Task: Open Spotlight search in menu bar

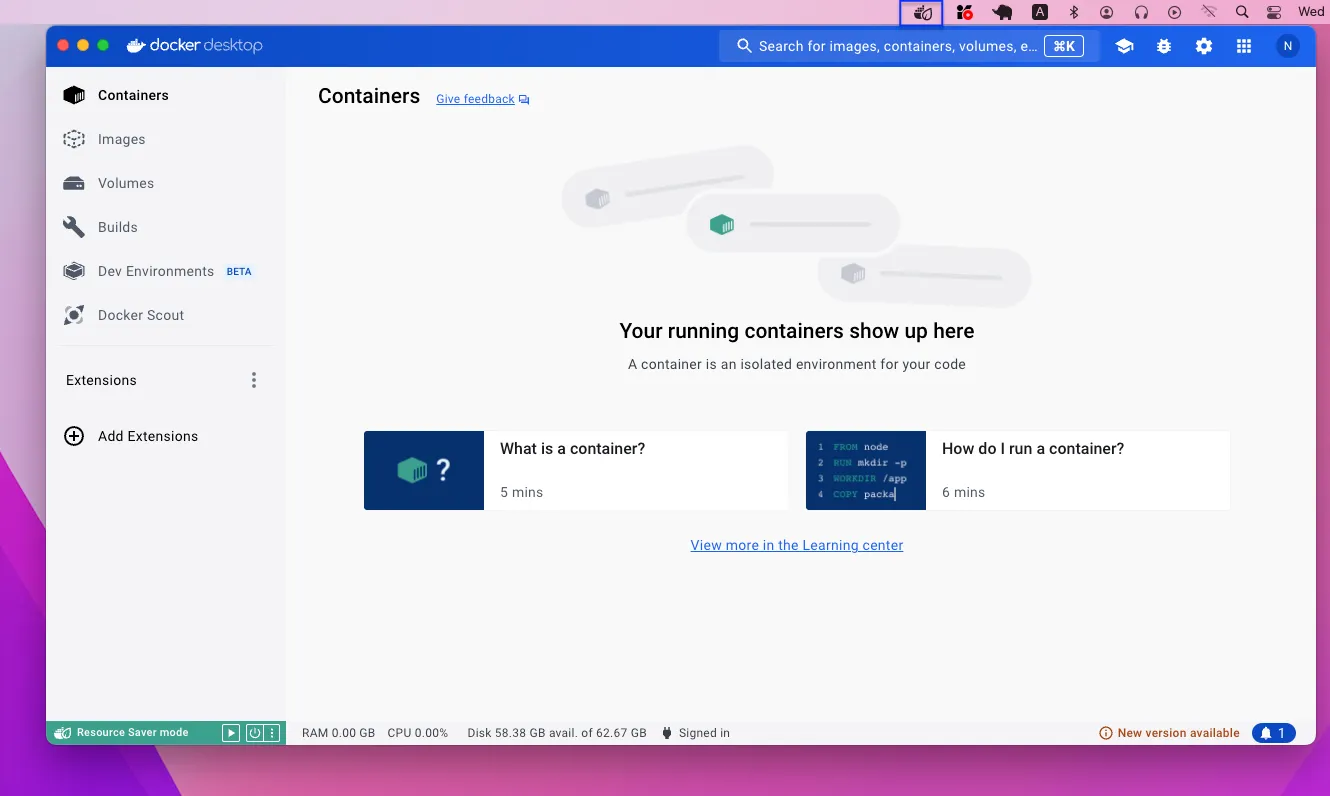Action: (x=1242, y=13)
